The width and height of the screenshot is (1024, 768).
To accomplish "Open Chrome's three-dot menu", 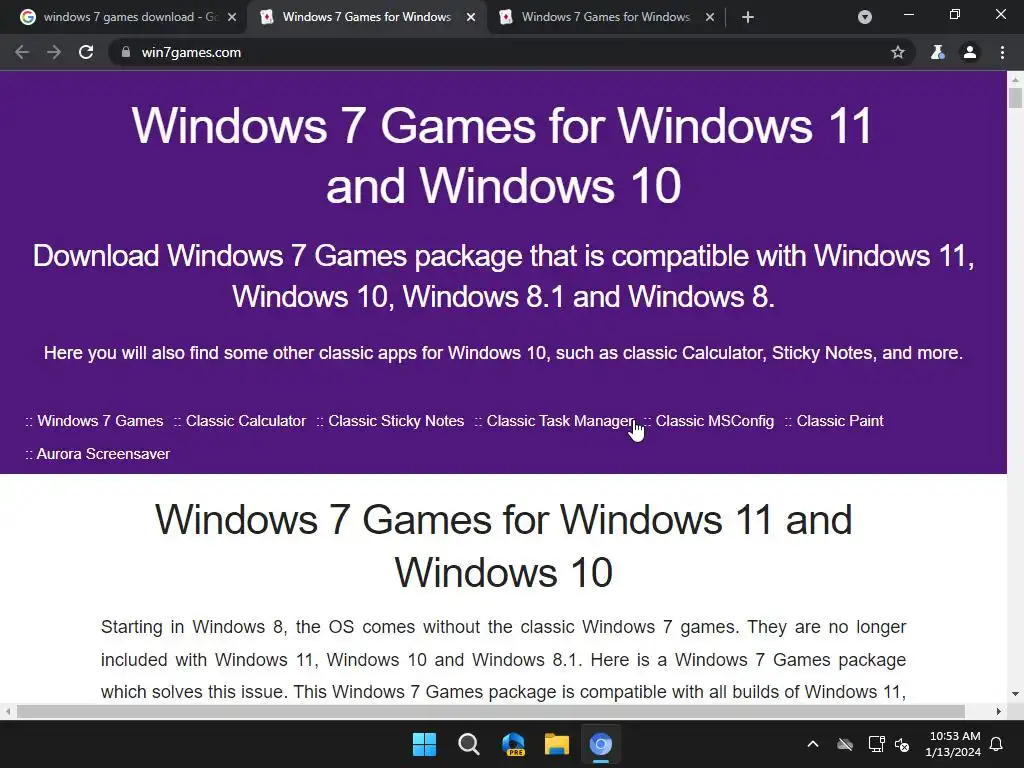I will [x=1002, y=52].
